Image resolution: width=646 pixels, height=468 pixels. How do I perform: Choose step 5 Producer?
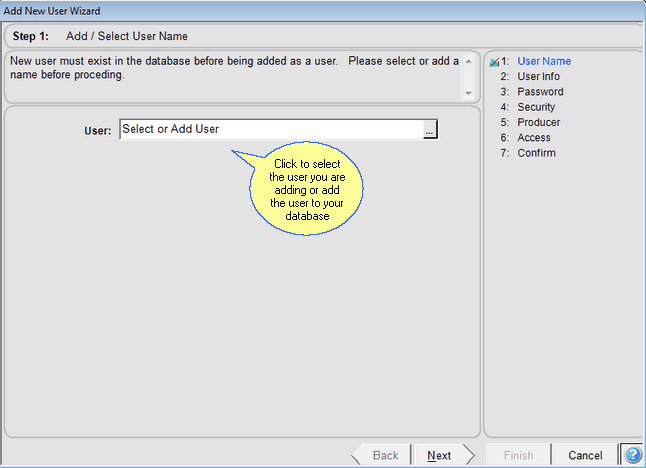pyautogui.click(x=530, y=122)
